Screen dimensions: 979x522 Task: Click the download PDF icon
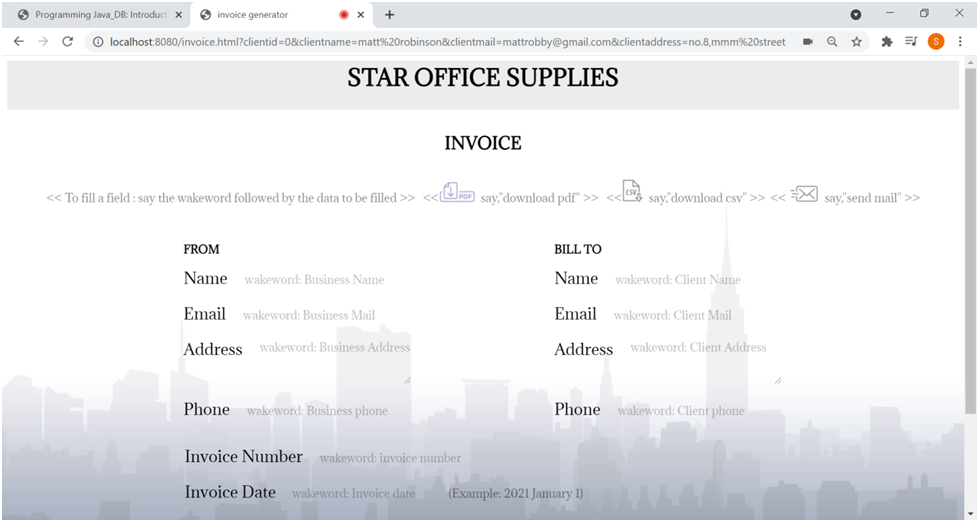click(457, 192)
